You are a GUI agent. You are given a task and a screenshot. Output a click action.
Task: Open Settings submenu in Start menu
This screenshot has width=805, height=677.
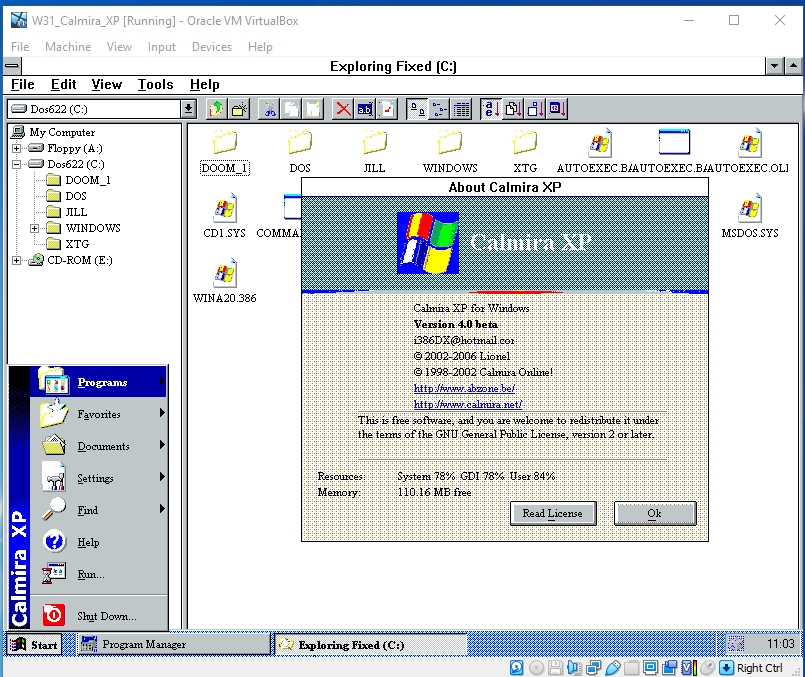(x=99, y=478)
